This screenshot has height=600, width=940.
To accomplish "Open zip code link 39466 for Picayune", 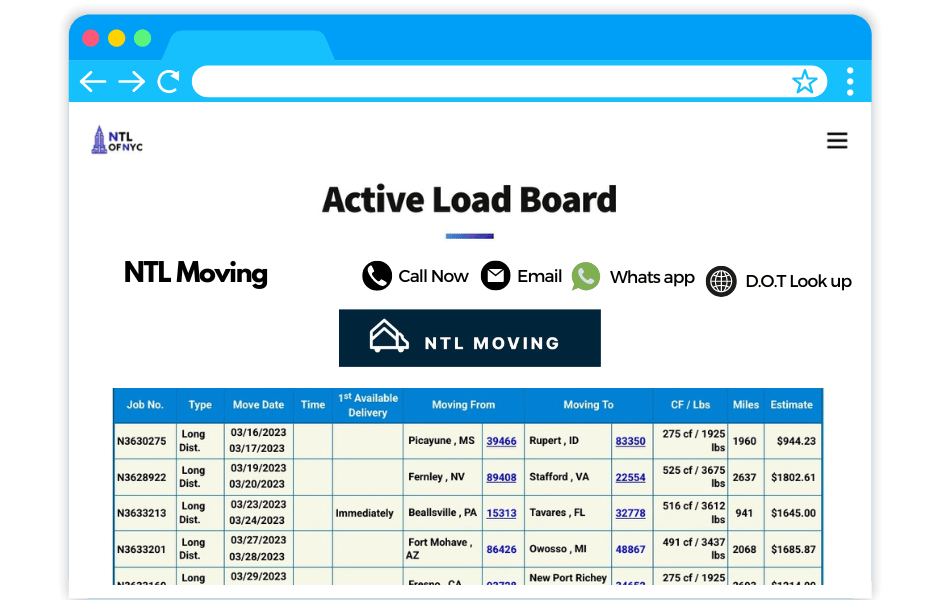I will click(x=501, y=441).
